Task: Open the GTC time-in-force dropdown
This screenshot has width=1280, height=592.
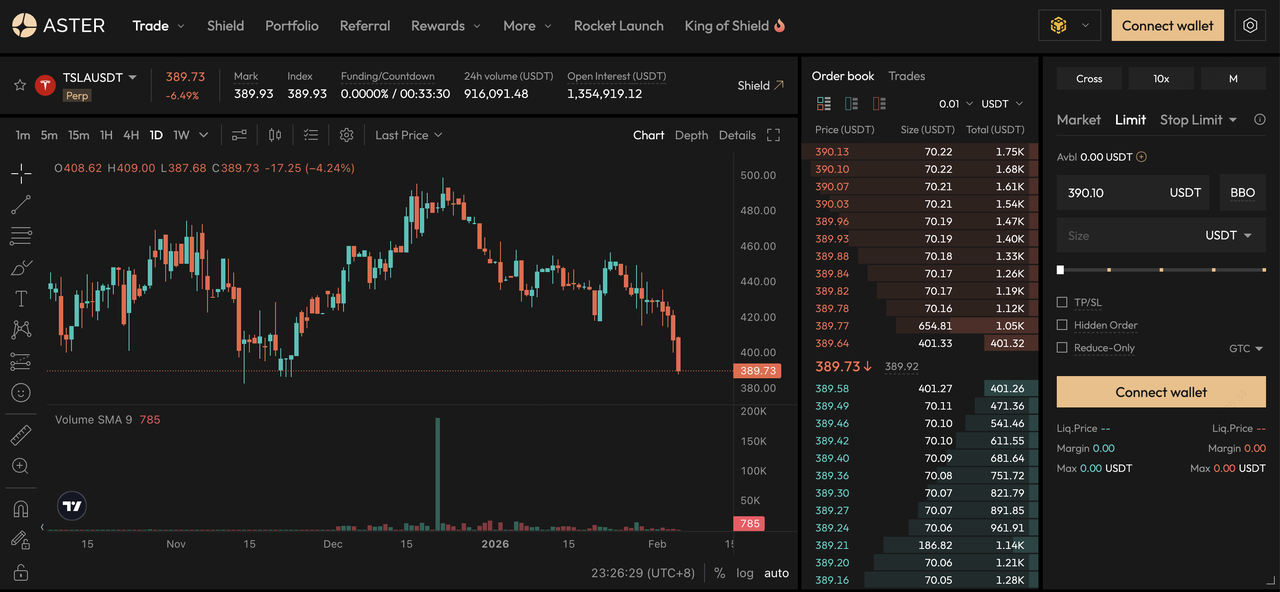Action: click(1246, 349)
